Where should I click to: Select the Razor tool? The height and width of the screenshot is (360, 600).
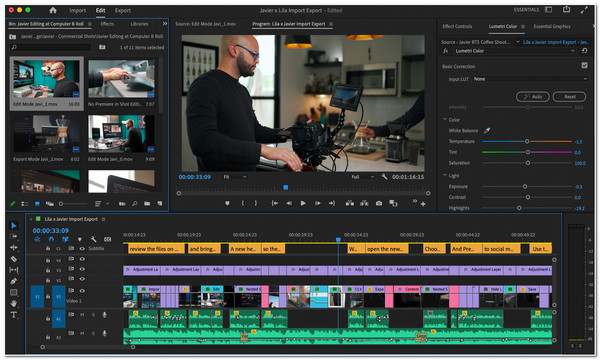tap(14, 259)
